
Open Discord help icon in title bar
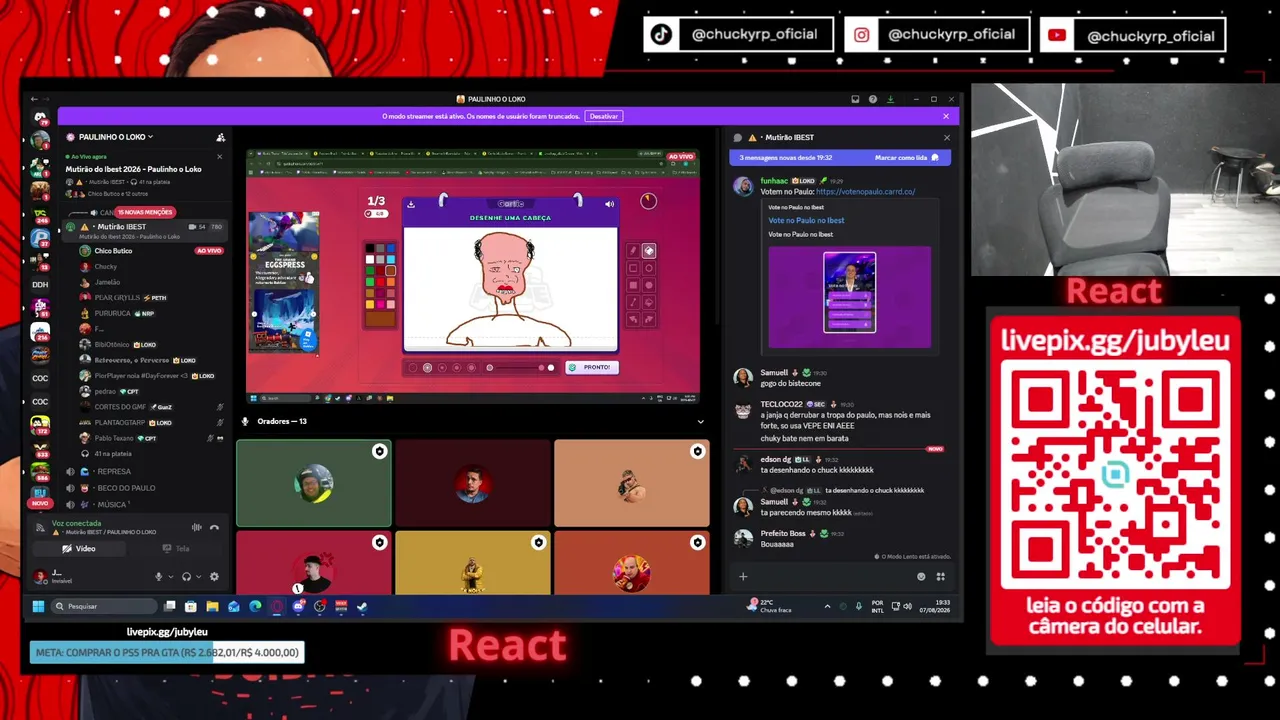(x=873, y=99)
